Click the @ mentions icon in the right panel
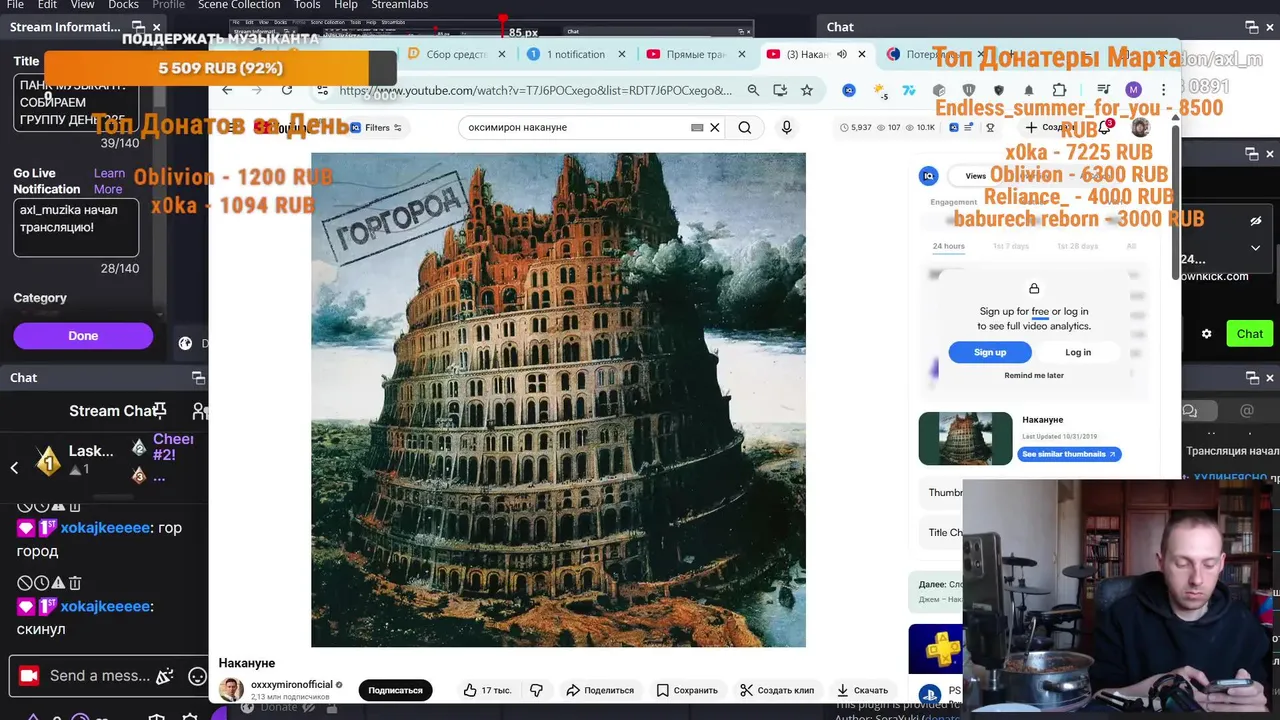 tap(1246, 410)
